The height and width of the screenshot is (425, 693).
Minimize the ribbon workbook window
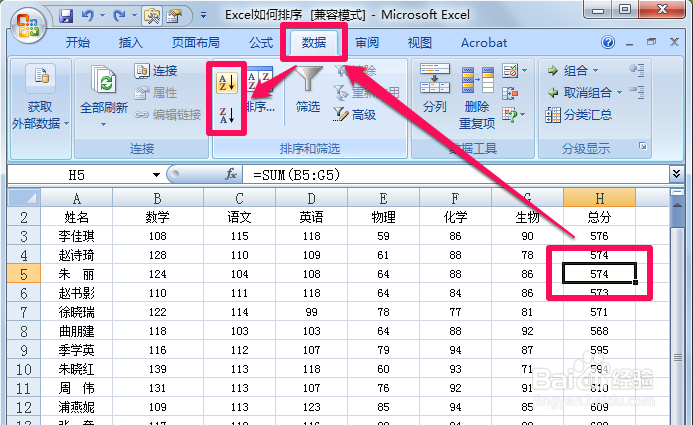click(629, 42)
